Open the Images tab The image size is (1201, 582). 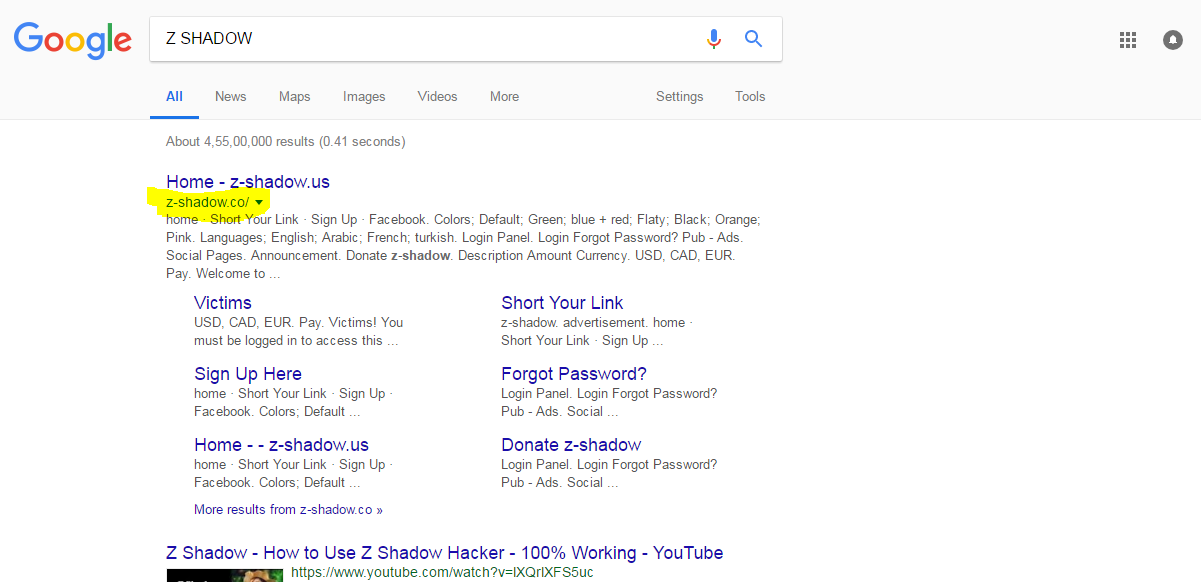pos(364,97)
